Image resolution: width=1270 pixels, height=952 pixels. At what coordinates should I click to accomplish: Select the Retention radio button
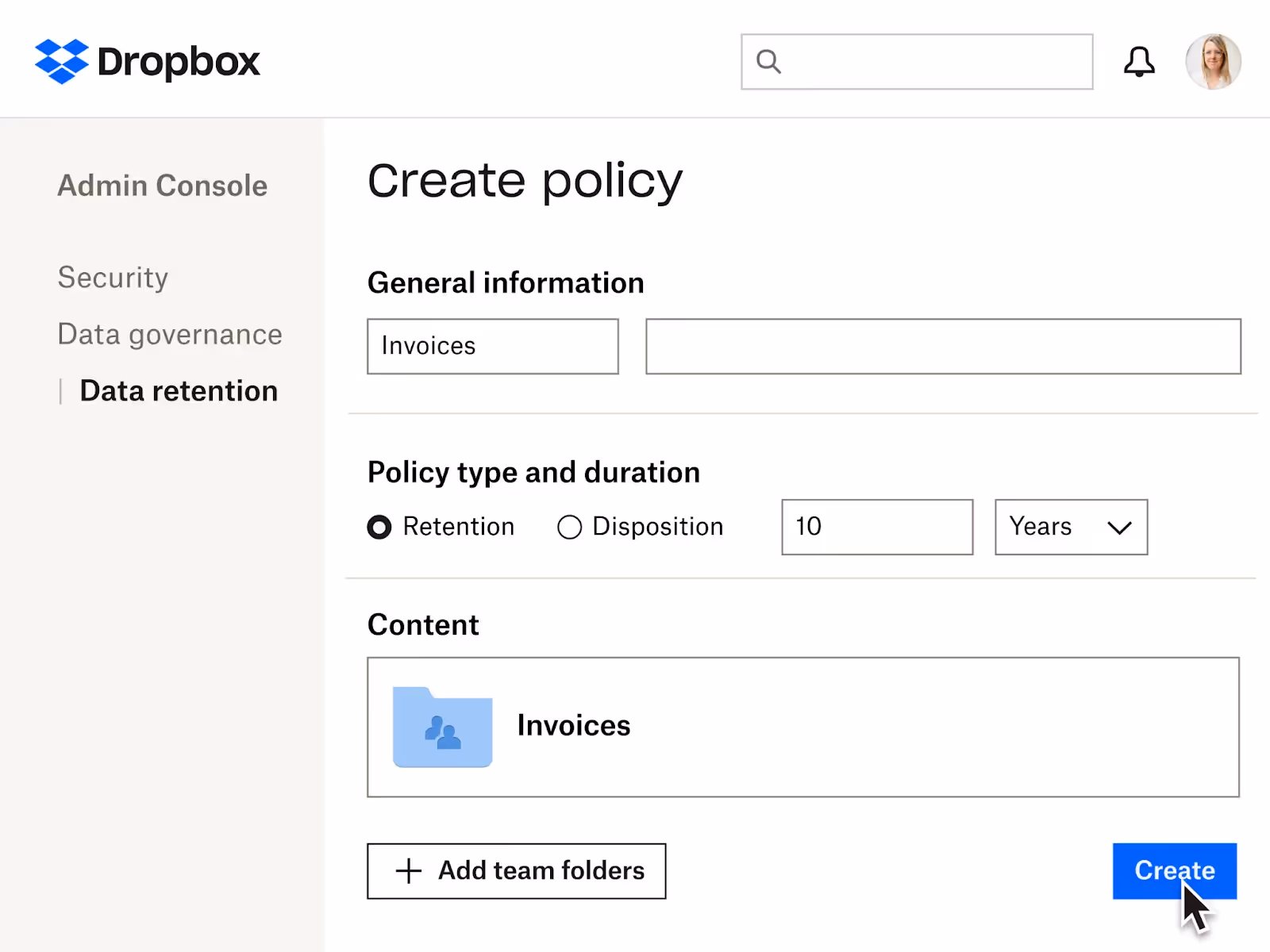(379, 527)
